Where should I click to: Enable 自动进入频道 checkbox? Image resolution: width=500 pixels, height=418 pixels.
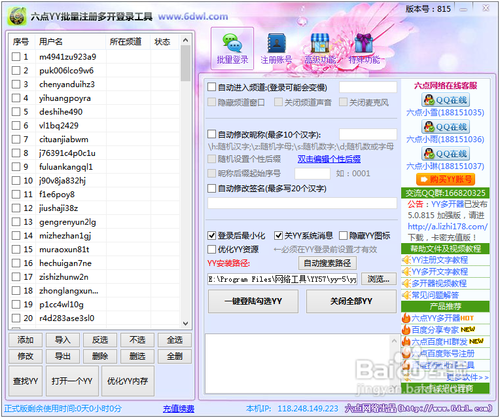tap(212, 87)
